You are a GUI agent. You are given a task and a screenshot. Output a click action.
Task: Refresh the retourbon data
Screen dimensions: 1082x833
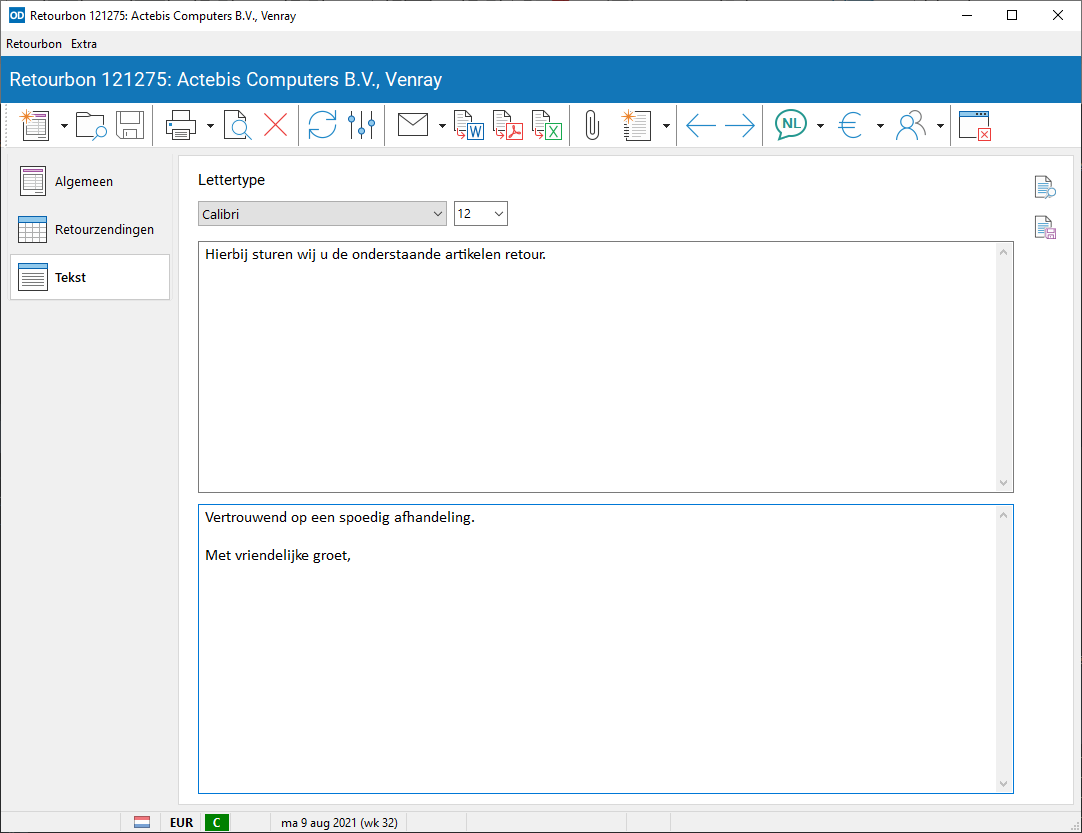pyautogui.click(x=322, y=126)
